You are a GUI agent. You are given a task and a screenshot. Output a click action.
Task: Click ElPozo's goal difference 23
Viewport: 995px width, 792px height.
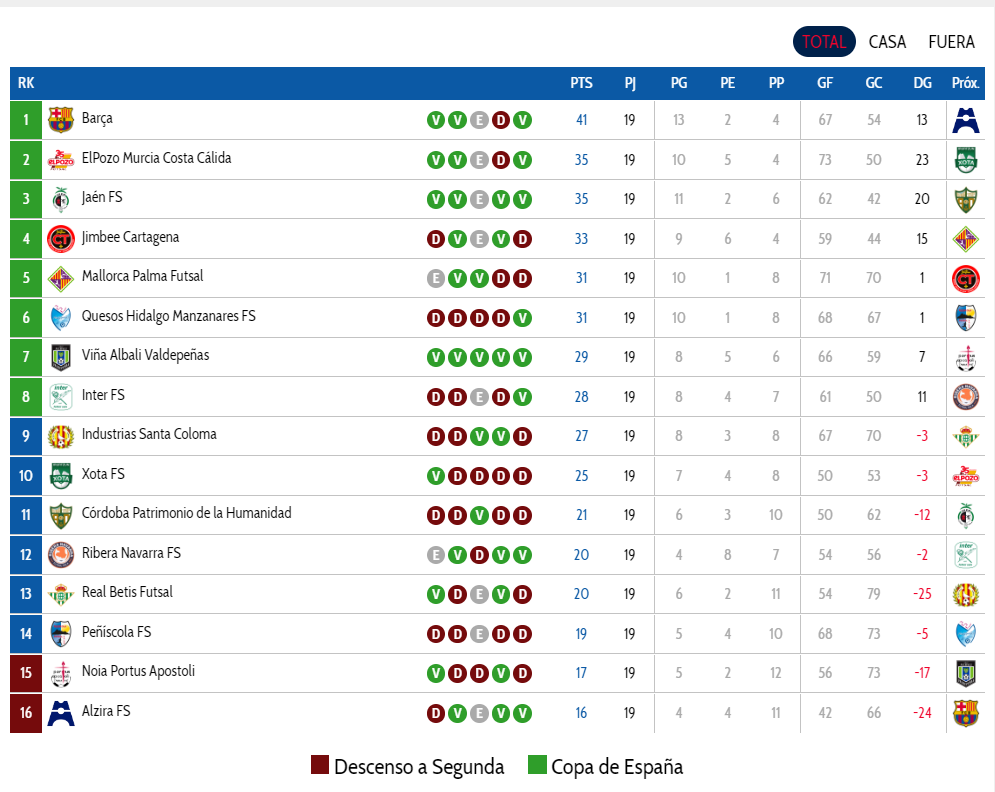tap(922, 160)
